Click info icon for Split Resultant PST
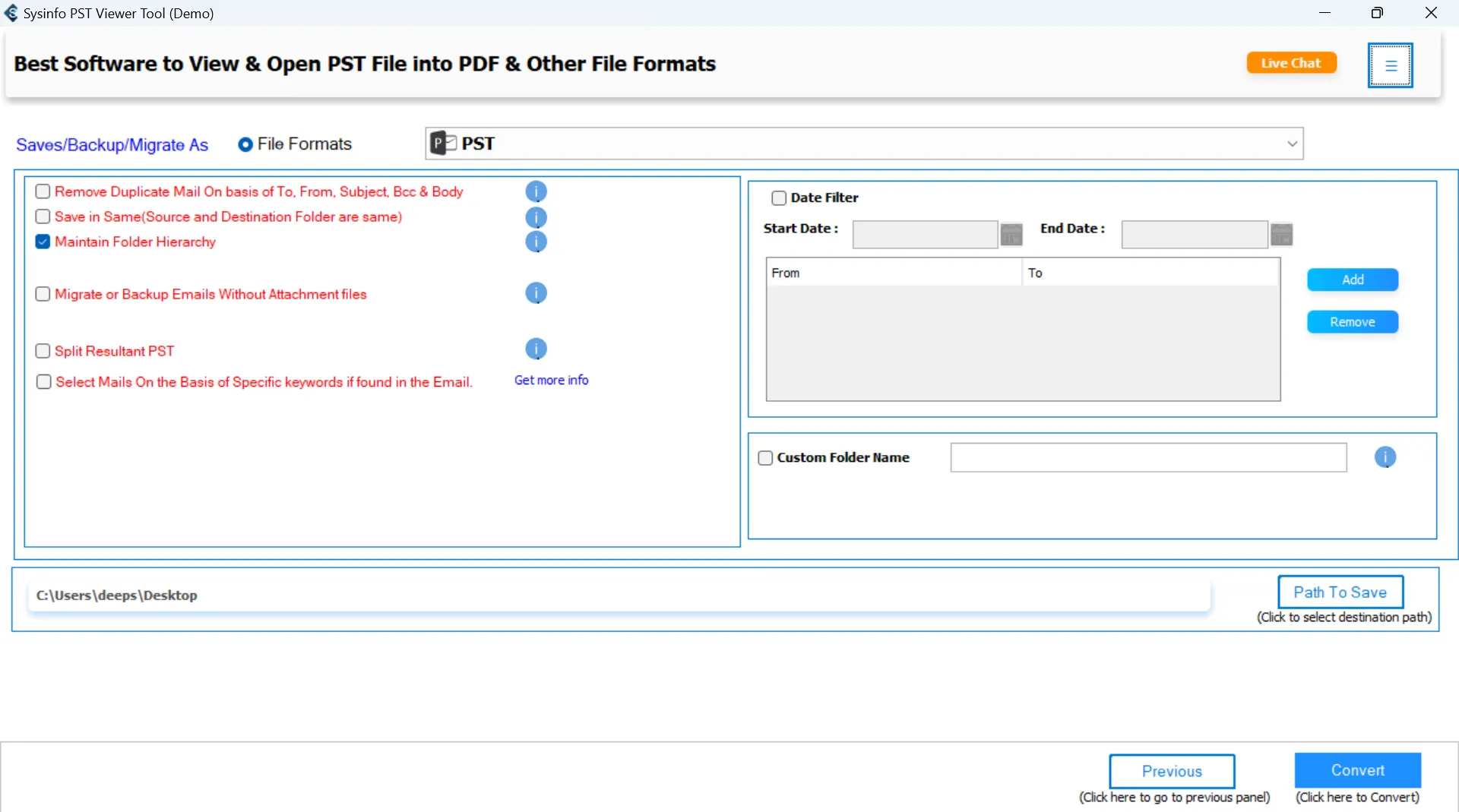Image resolution: width=1459 pixels, height=812 pixels. pos(536,349)
